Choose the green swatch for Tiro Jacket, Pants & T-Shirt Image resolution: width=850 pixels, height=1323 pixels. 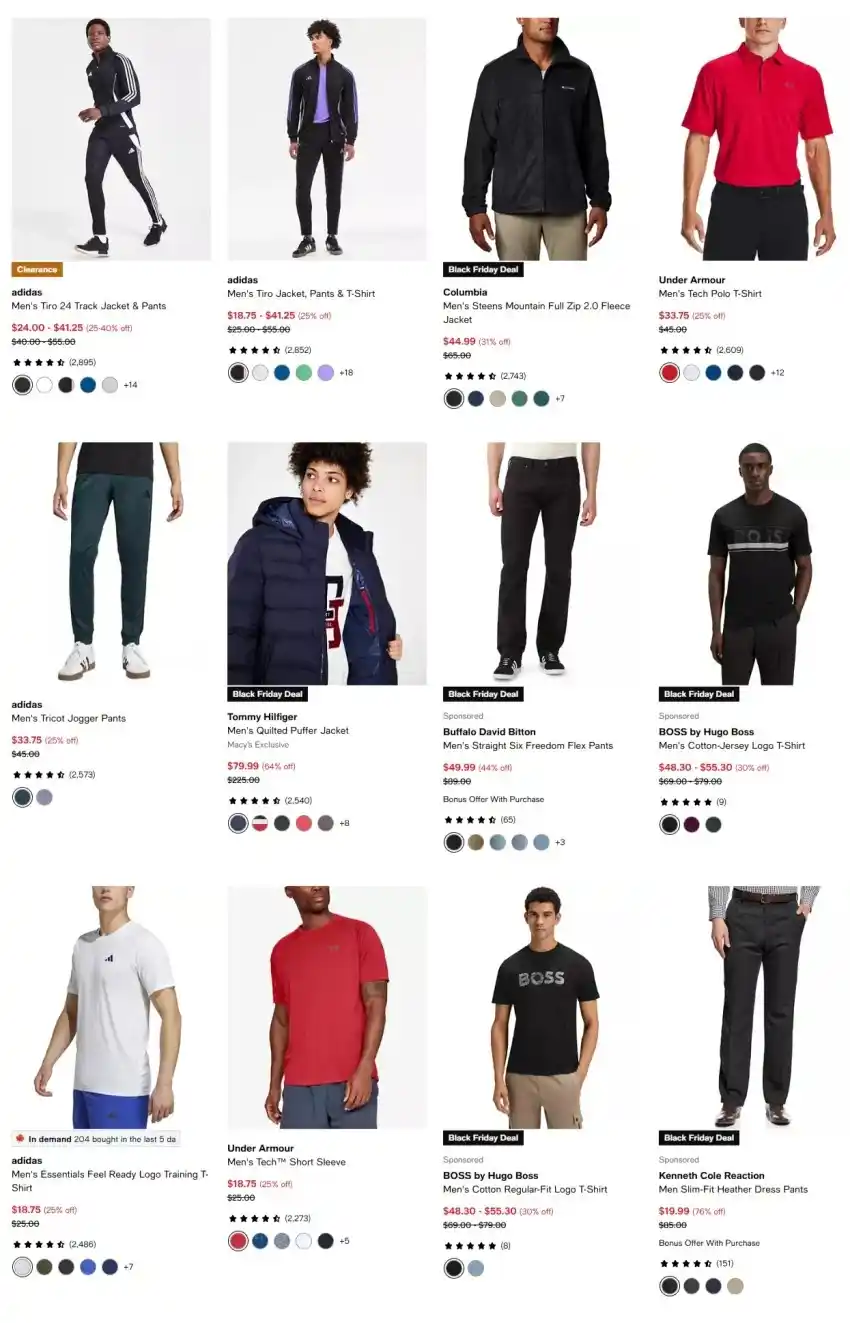pos(304,373)
